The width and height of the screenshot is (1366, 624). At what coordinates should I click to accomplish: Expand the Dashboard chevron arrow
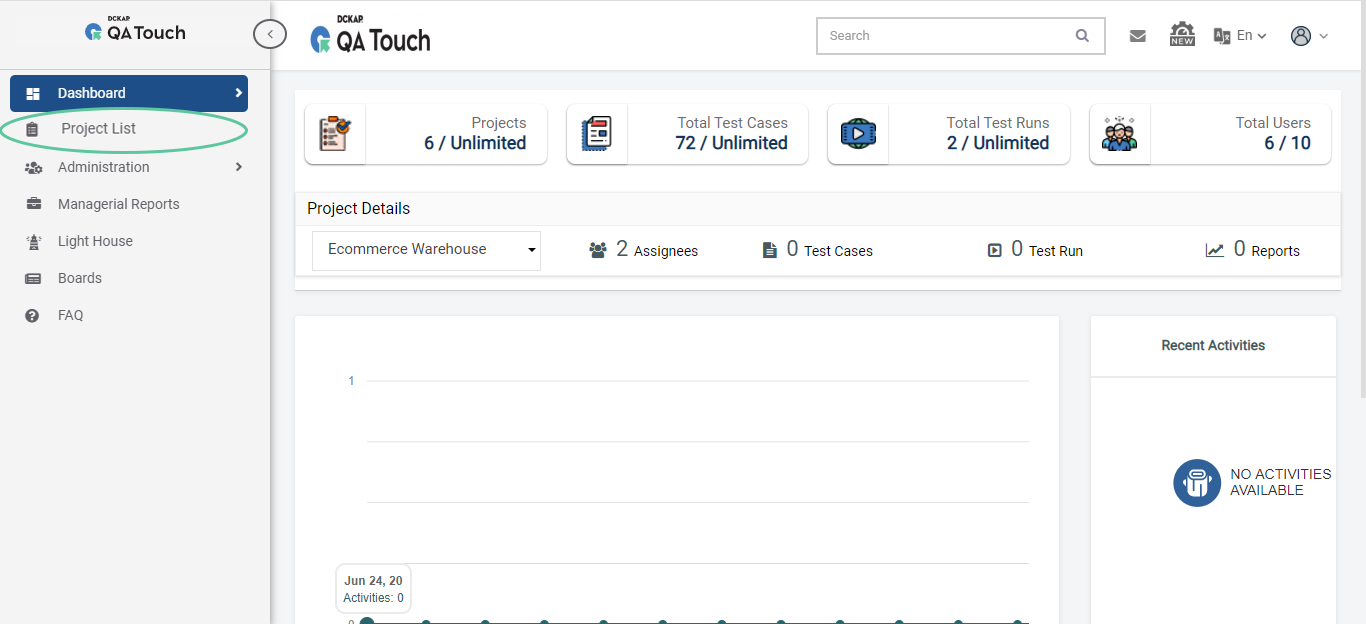(x=238, y=93)
